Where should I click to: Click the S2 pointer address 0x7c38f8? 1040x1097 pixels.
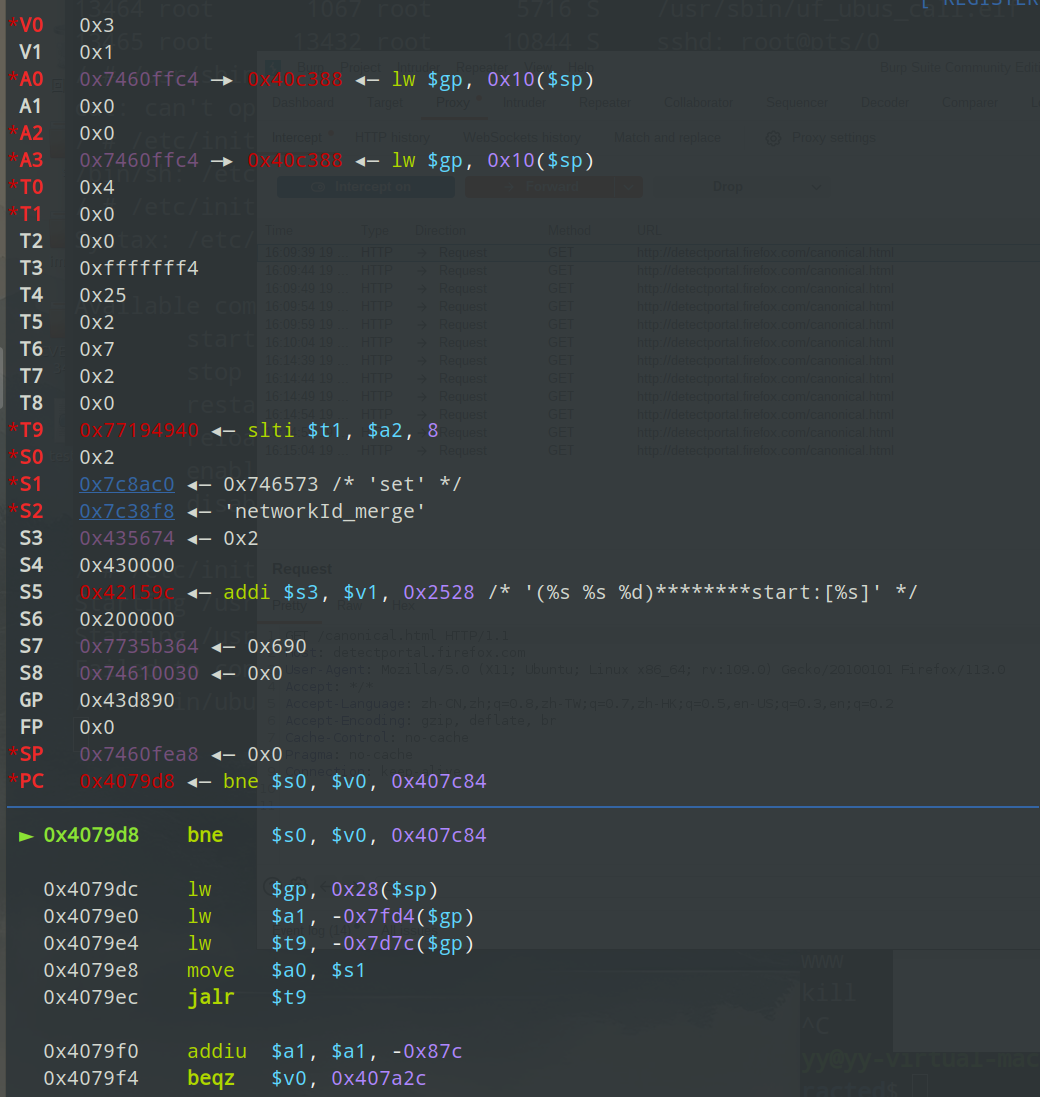click(127, 511)
